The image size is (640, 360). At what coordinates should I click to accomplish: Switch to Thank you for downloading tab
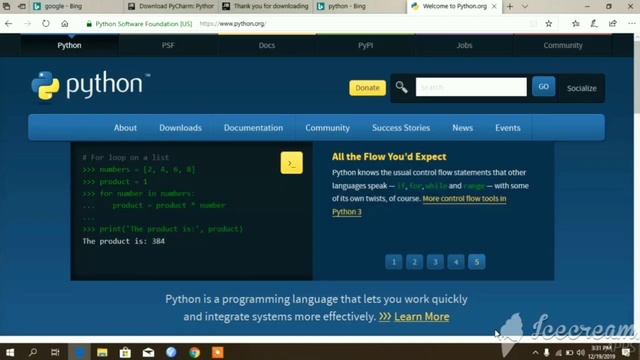266,6
